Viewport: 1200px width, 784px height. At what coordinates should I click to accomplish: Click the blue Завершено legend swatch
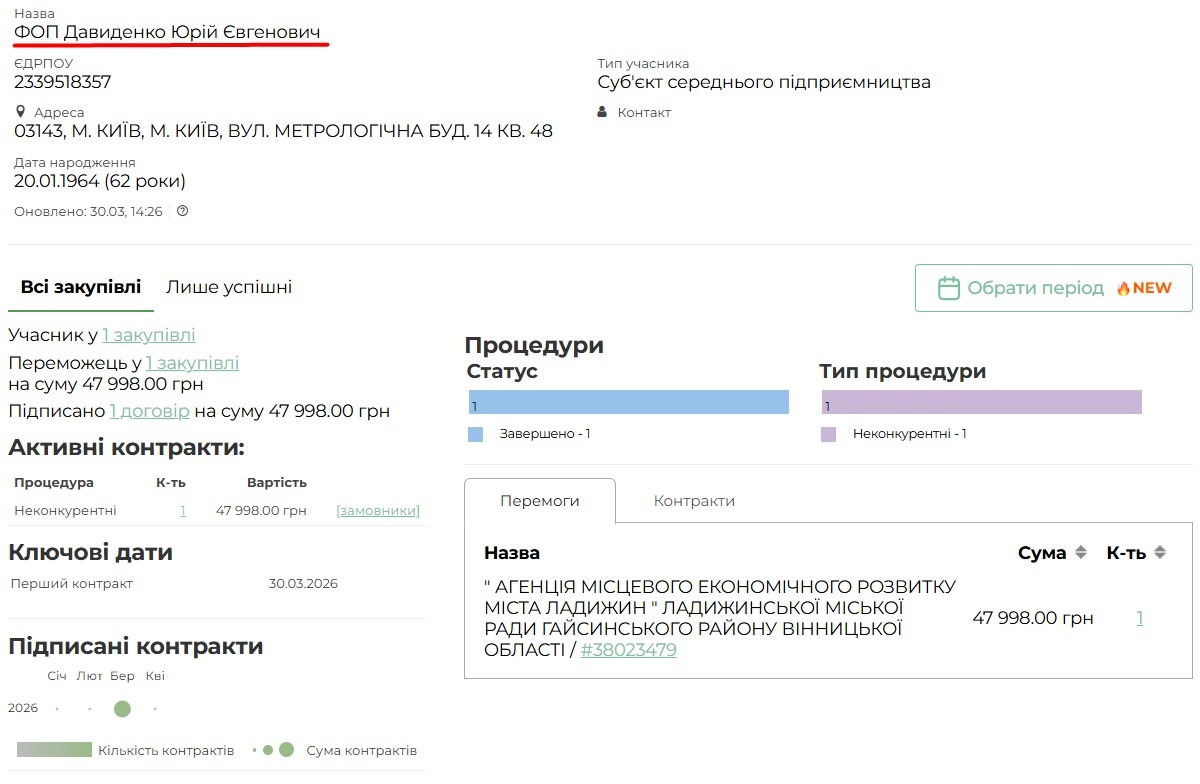[x=476, y=434]
